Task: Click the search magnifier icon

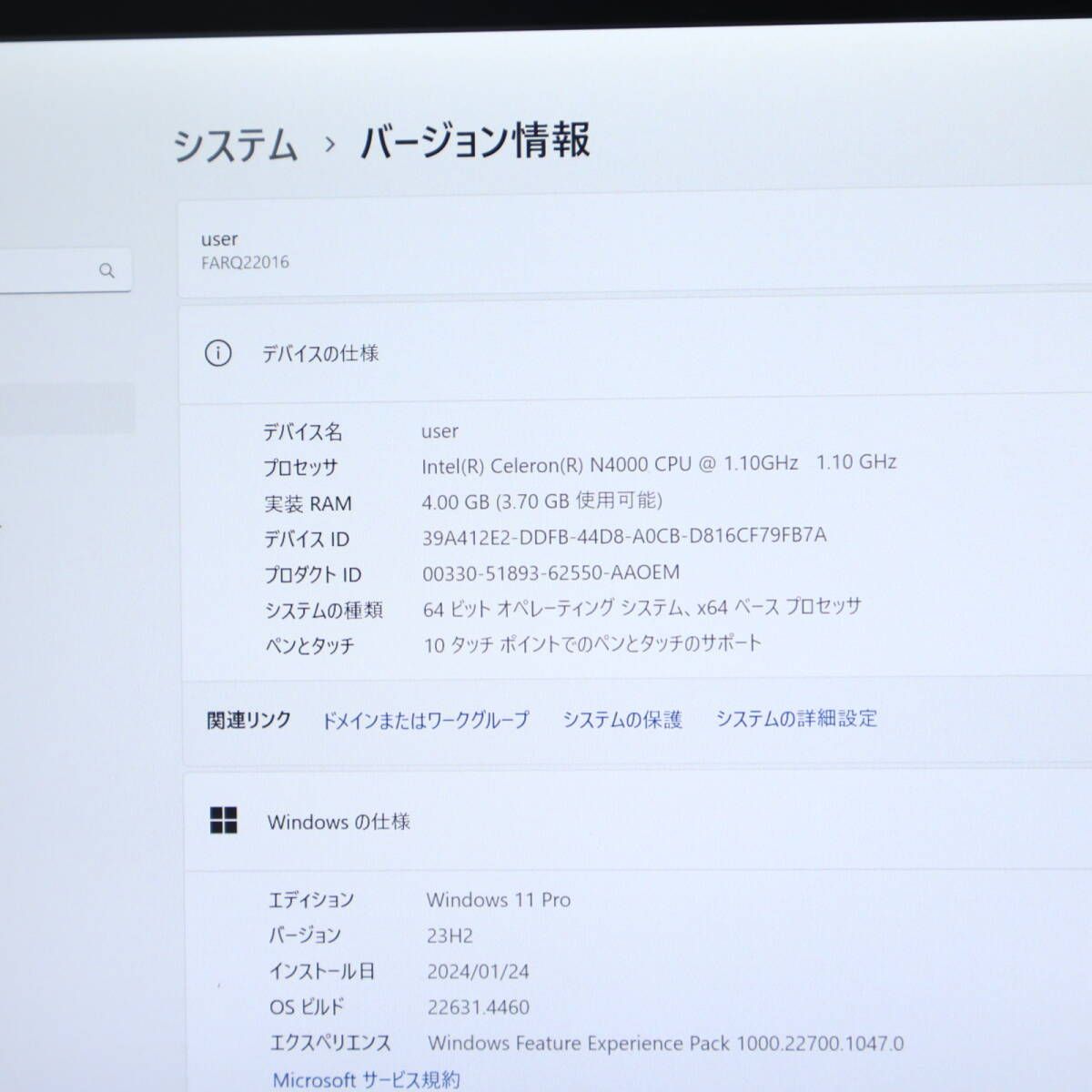Action: tap(106, 270)
